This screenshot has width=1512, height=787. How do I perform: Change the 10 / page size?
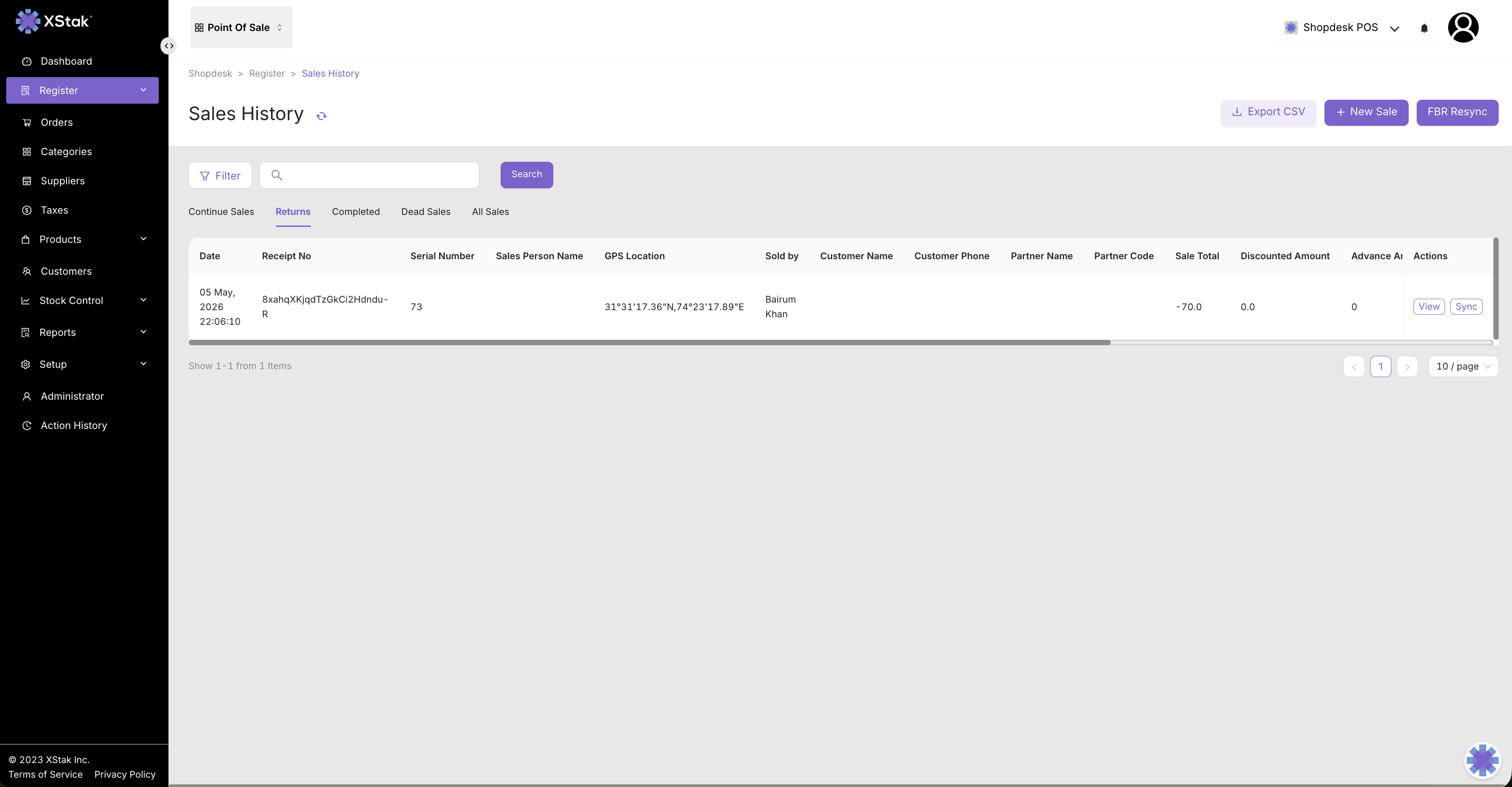pyautogui.click(x=1463, y=366)
